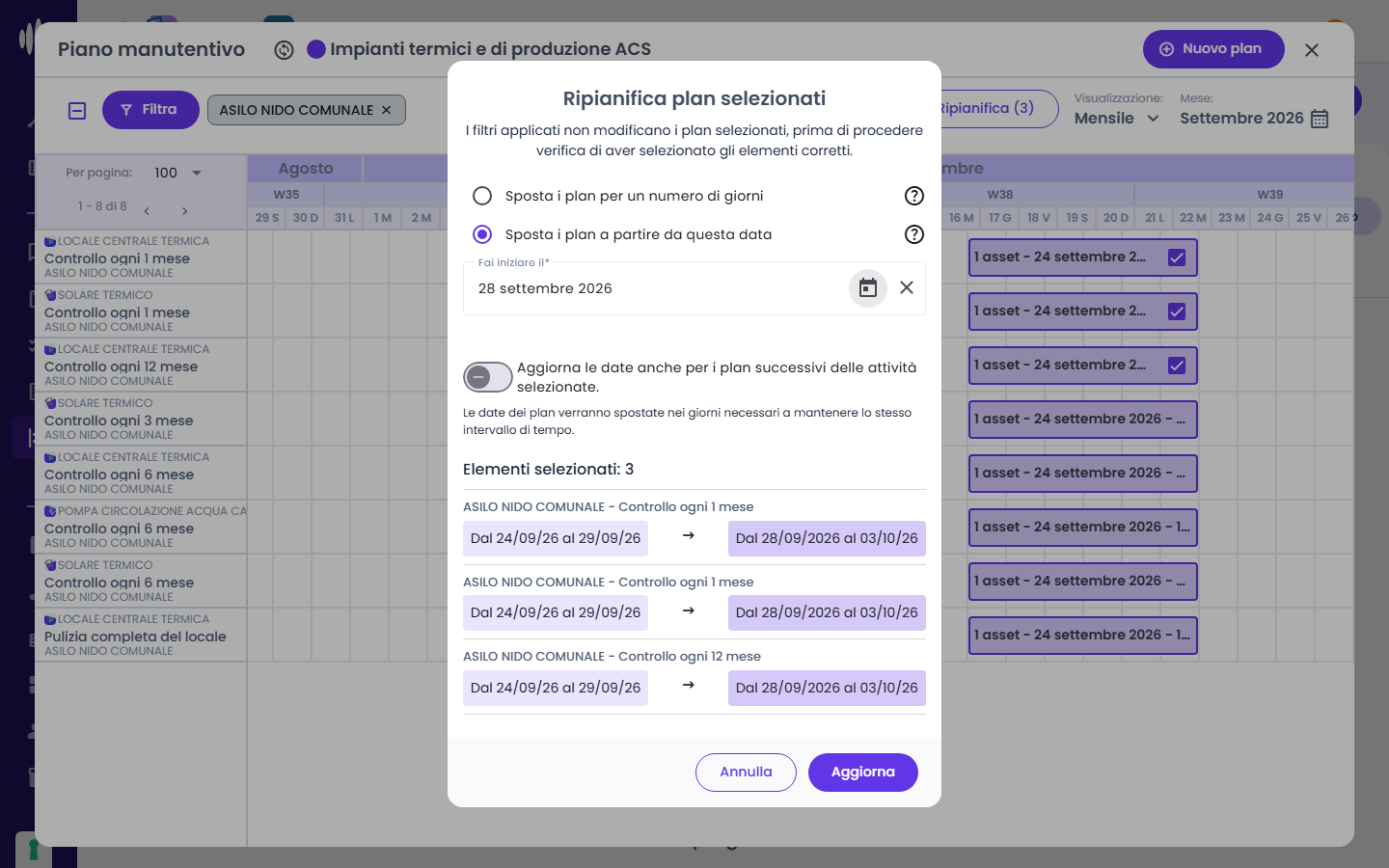Screen dimensions: 1389x868
Task: Click the '31 L' day column header
Action: (x=344, y=218)
